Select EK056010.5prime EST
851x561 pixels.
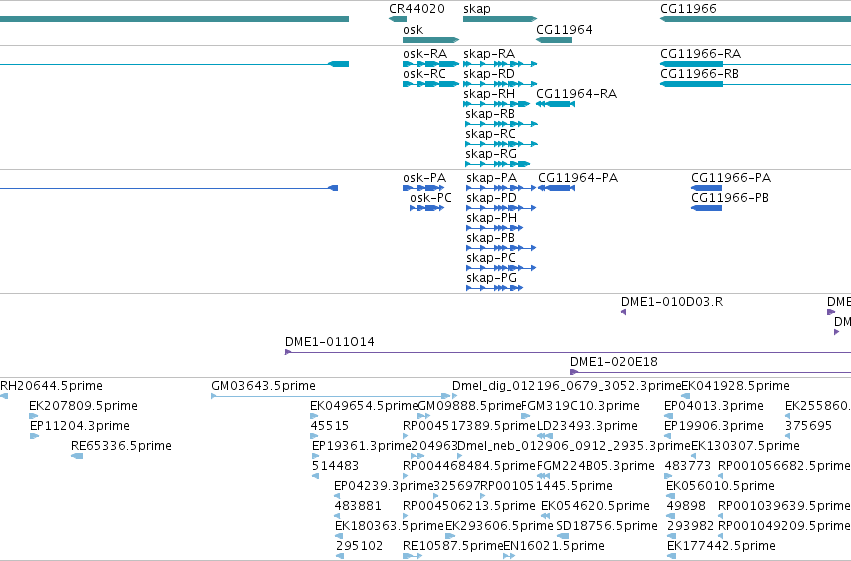pos(670,496)
